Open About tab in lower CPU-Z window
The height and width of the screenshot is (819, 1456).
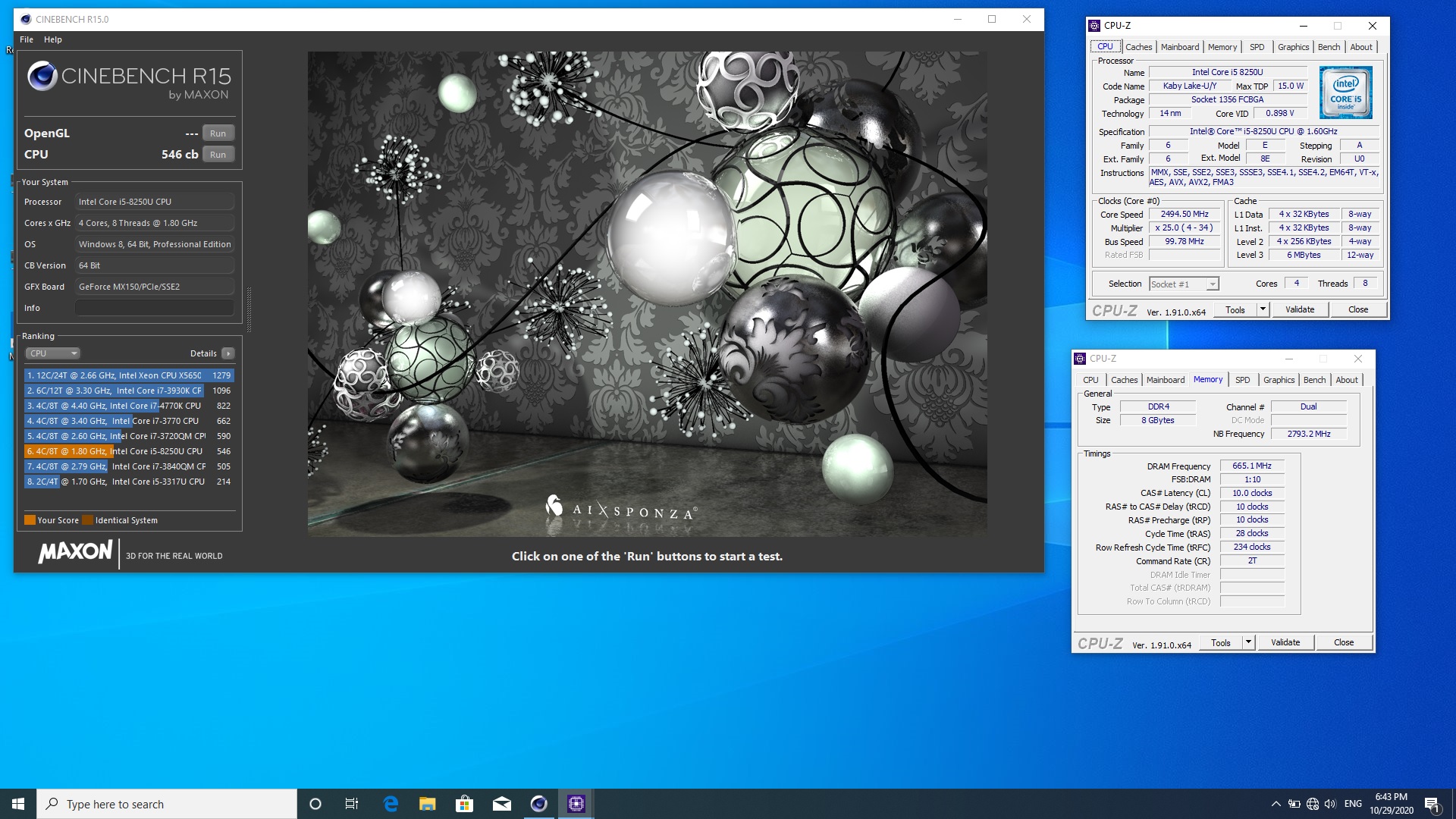pos(1347,380)
